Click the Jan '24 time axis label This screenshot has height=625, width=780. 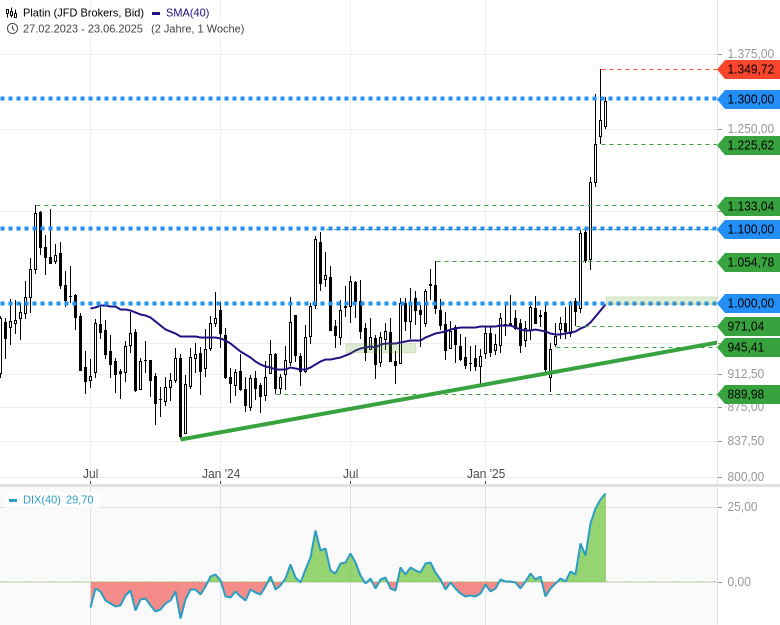click(221, 474)
